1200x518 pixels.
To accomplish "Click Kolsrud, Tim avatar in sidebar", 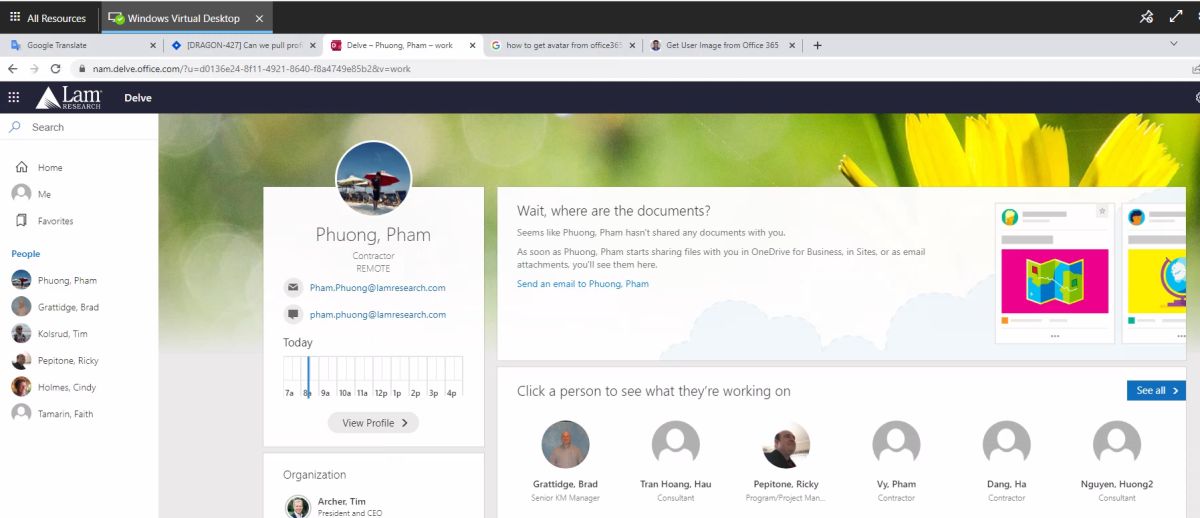I will [21, 333].
